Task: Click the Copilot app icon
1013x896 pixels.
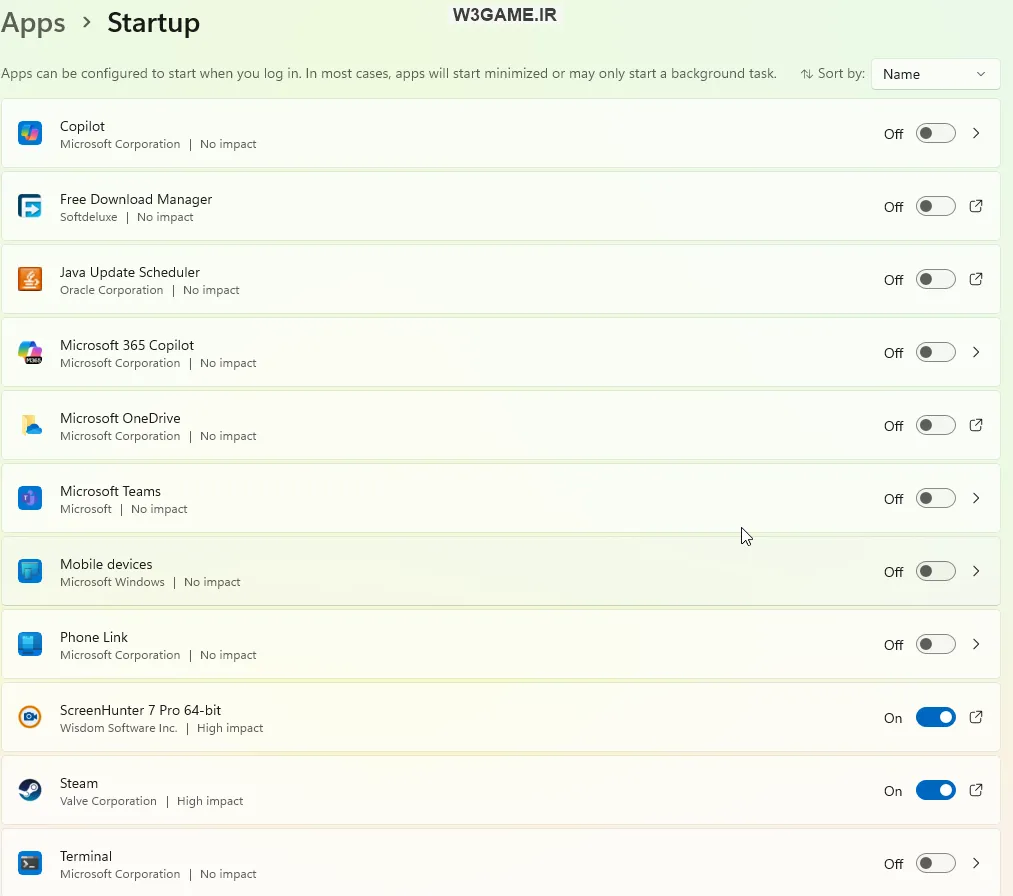Action: (30, 133)
